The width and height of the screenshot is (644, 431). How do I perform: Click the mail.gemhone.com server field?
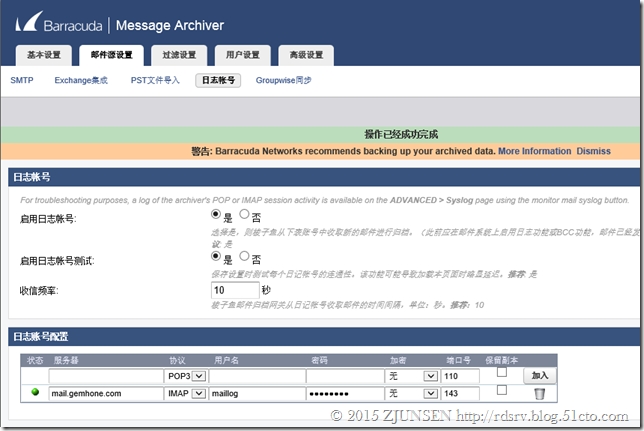pos(106,393)
